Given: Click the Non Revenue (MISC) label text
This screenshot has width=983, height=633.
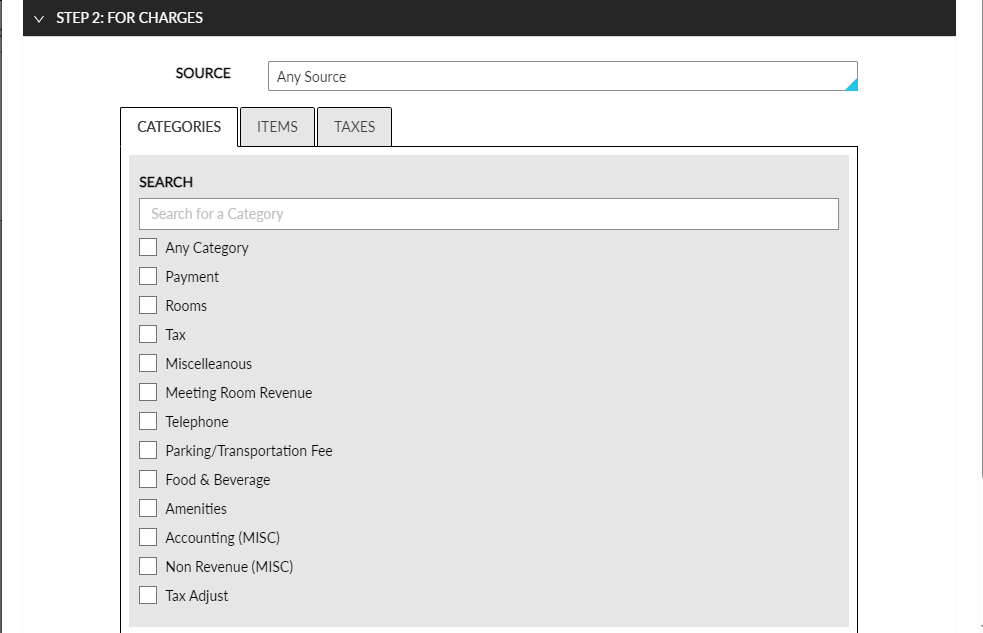Looking at the screenshot, I should coord(229,567).
